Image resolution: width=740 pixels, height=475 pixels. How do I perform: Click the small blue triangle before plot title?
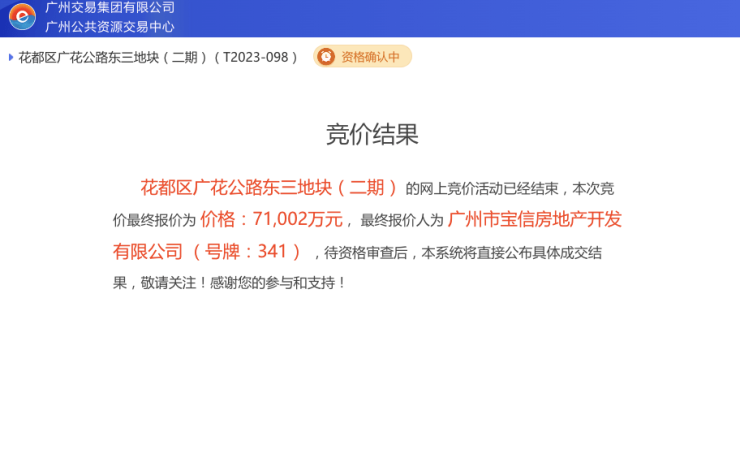pos(11,57)
